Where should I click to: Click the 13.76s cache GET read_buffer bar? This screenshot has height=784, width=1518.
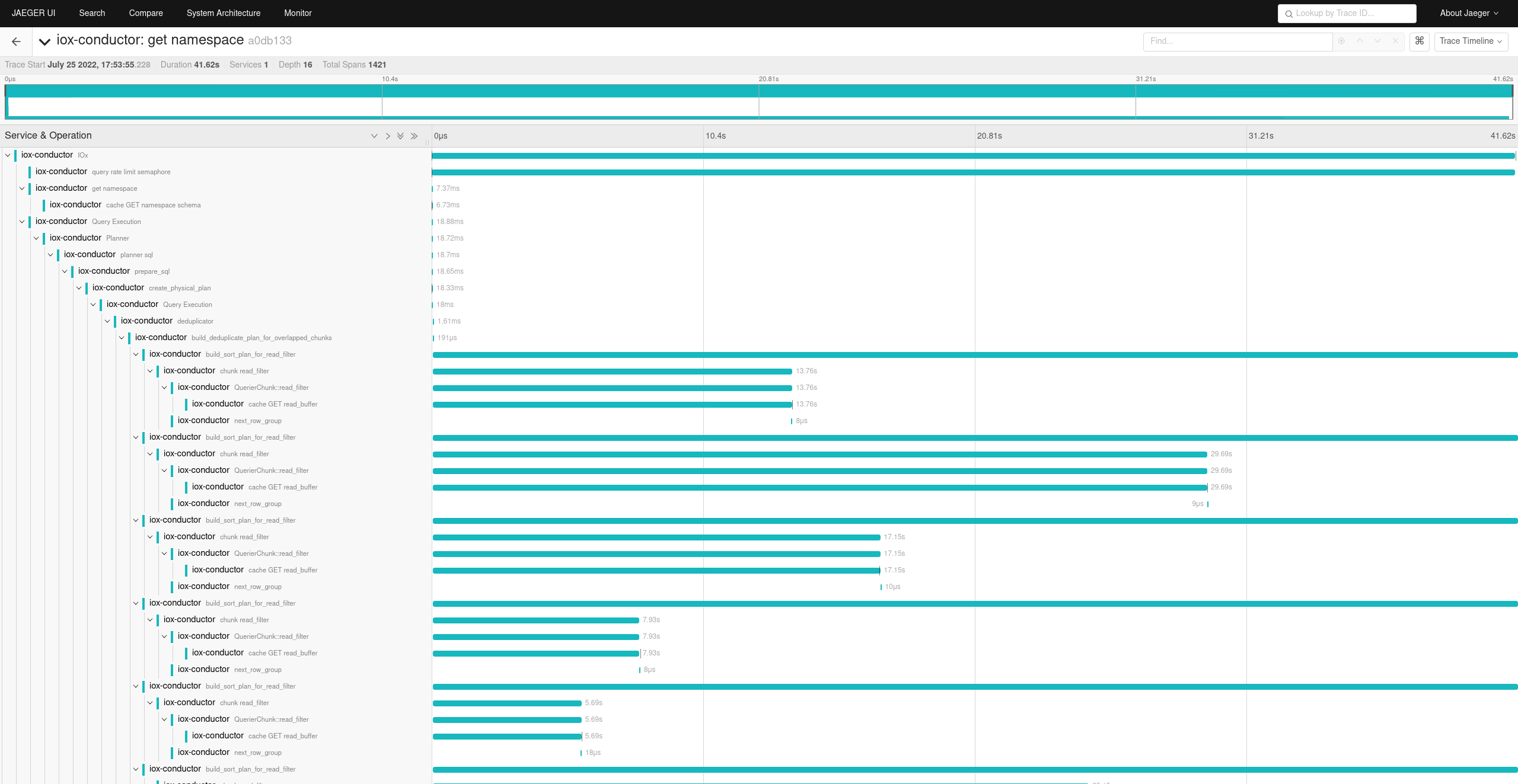612,405
